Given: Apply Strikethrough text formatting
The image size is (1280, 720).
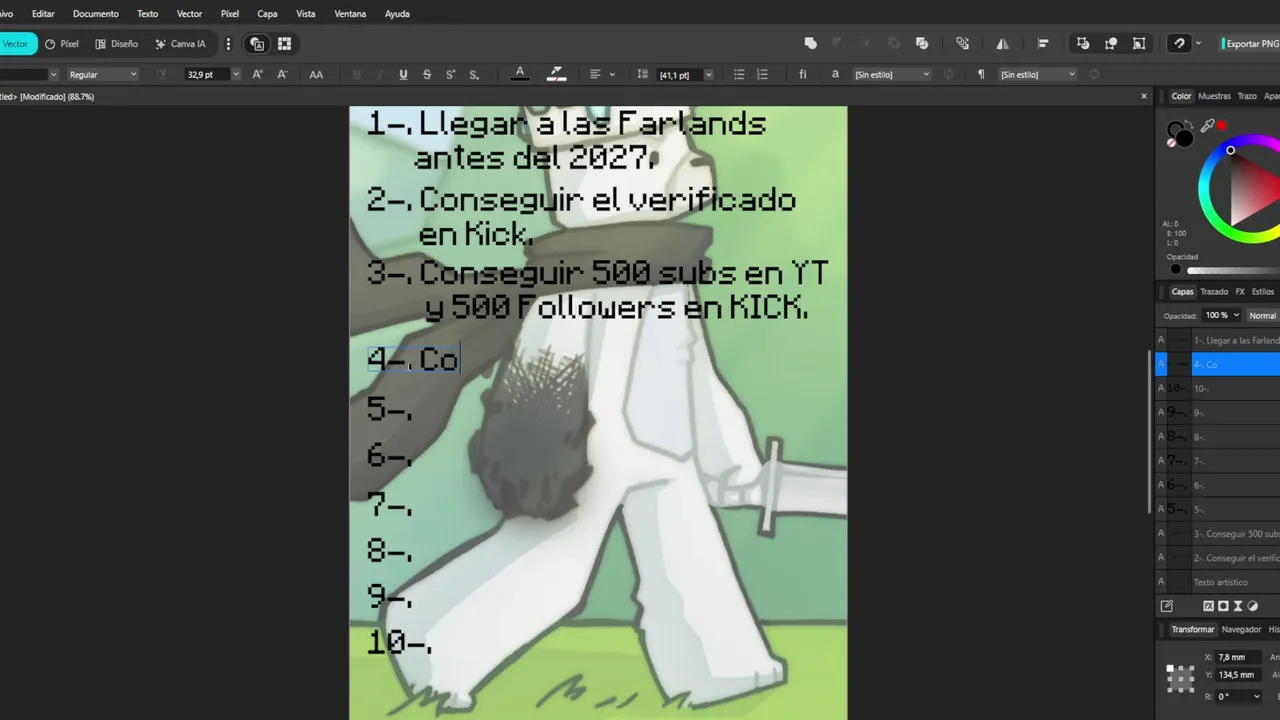Looking at the screenshot, I should [427, 75].
